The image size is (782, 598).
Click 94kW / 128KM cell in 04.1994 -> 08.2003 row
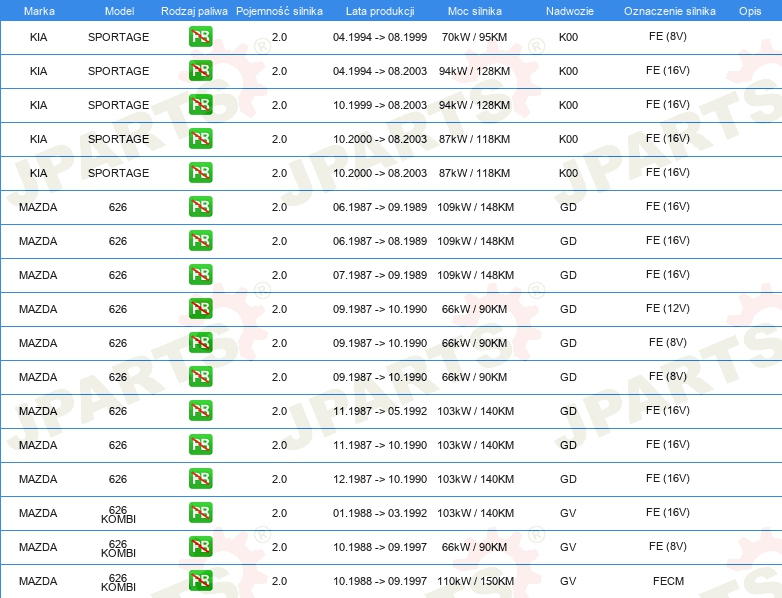tap(474, 71)
